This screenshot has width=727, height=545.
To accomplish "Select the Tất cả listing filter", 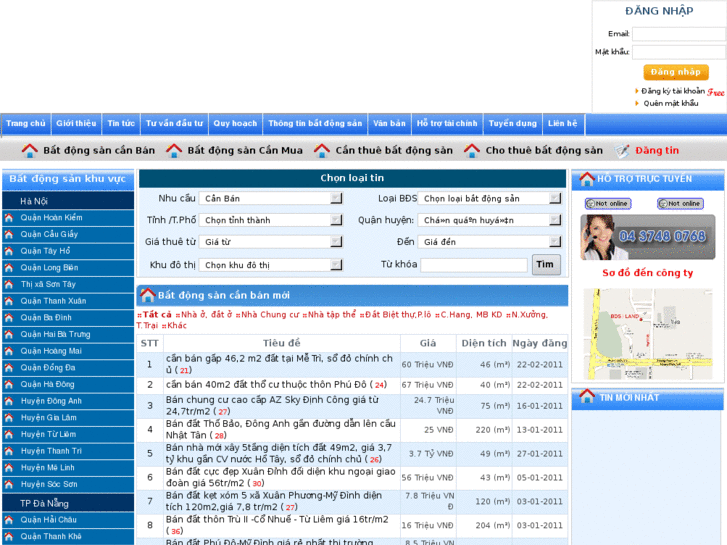I will coord(157,314).
